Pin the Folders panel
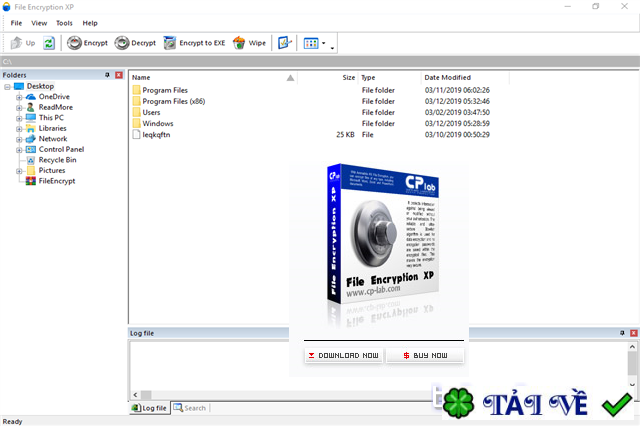This screenshot has width=640, height=426. click(107, 75)
